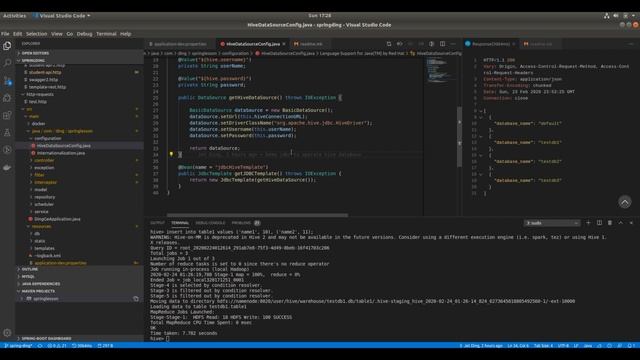
Task: Click the sync status icon in the status bar
Action: point(40,346)
